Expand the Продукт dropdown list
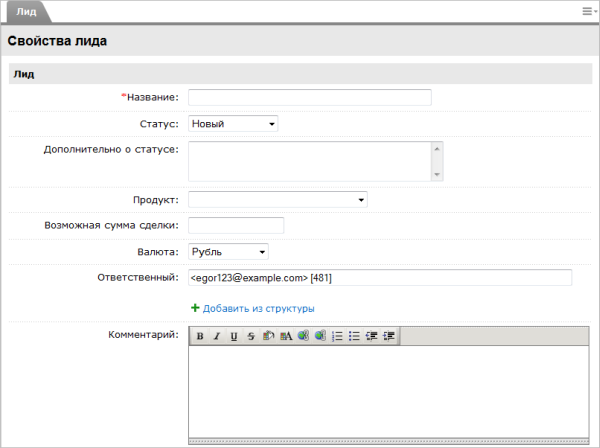This screenshot has height=448, width=600. tap(277, 200)
